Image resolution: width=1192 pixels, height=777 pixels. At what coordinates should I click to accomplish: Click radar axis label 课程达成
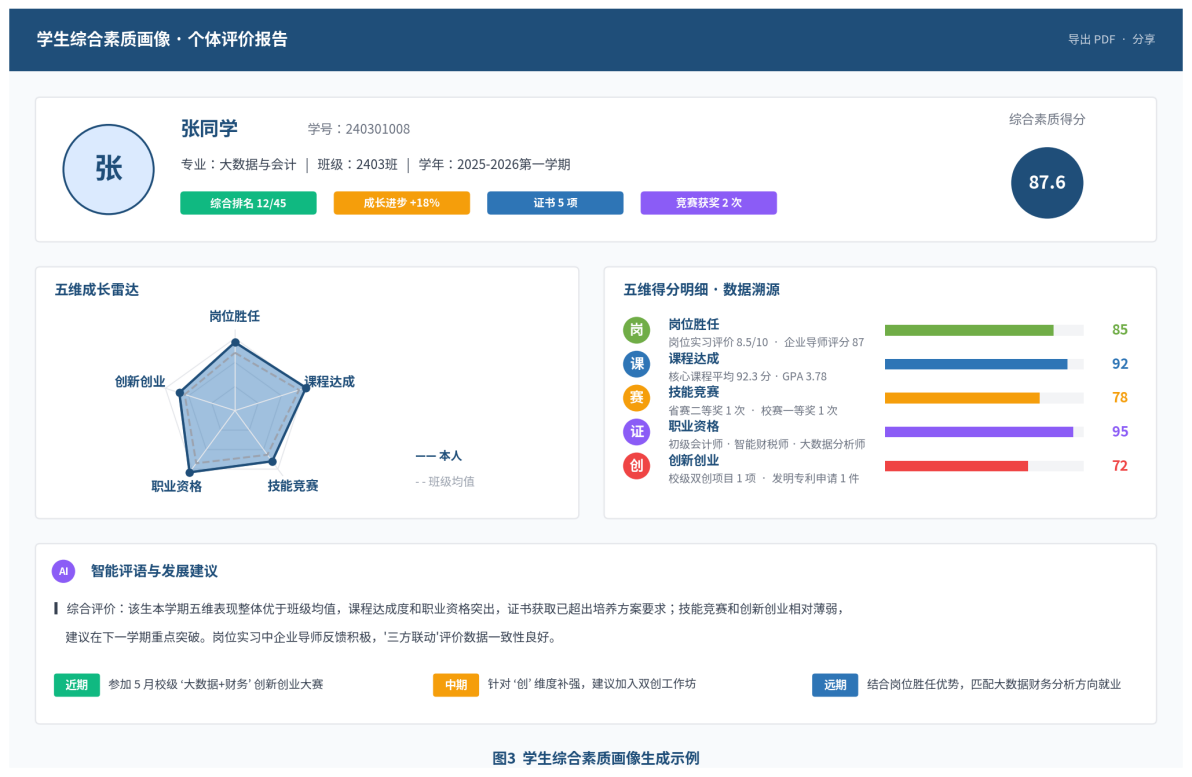tap(329, 382)
